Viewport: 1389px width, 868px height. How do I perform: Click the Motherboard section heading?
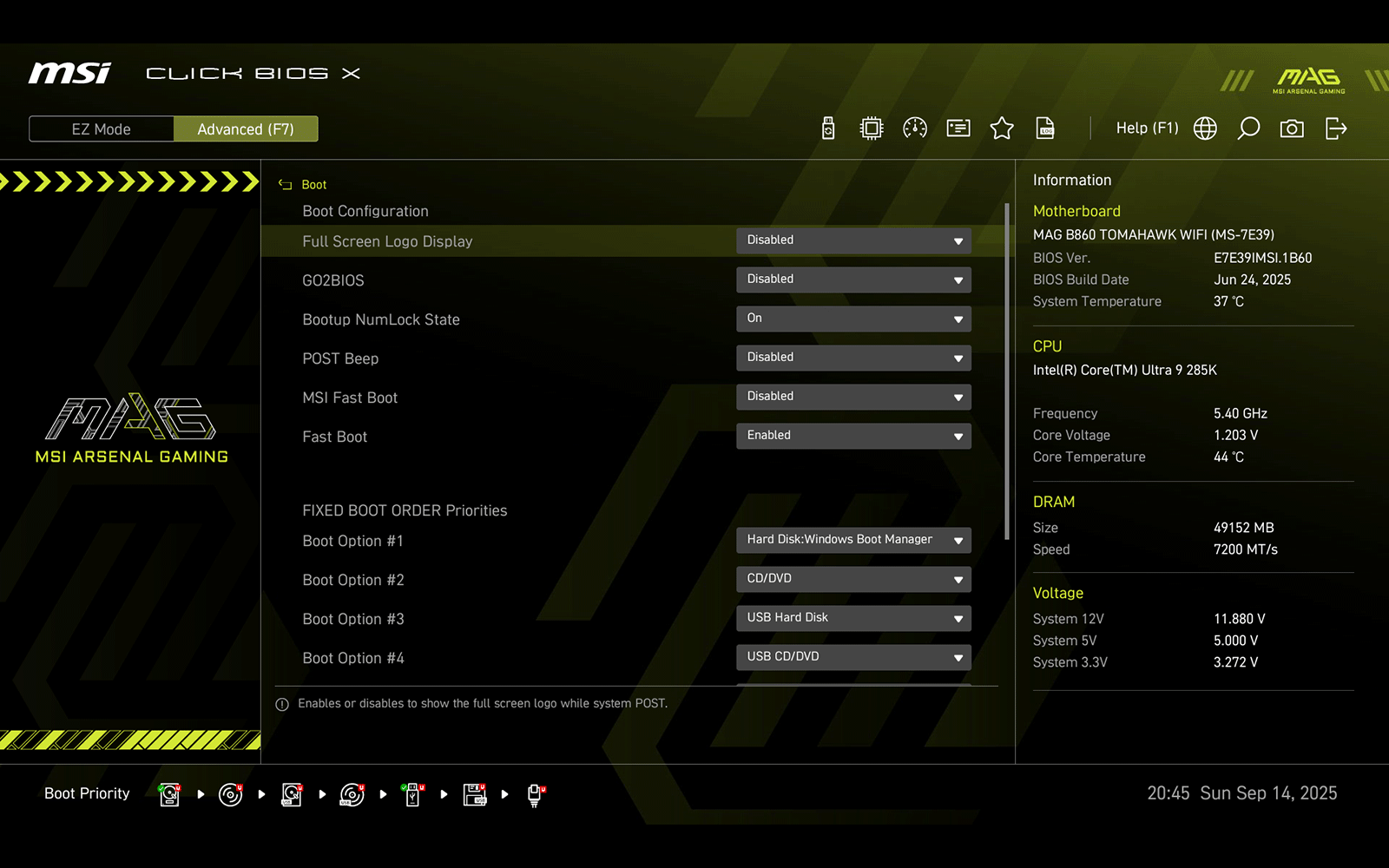pos(1076,211)
